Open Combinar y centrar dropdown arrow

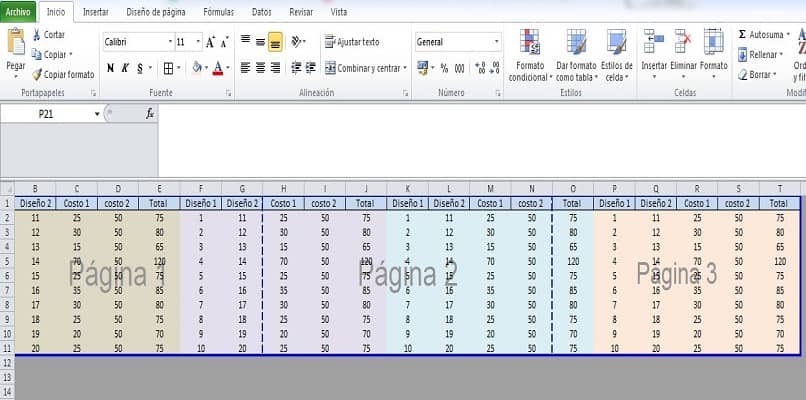pyautogui.click(x=405, y=68)
